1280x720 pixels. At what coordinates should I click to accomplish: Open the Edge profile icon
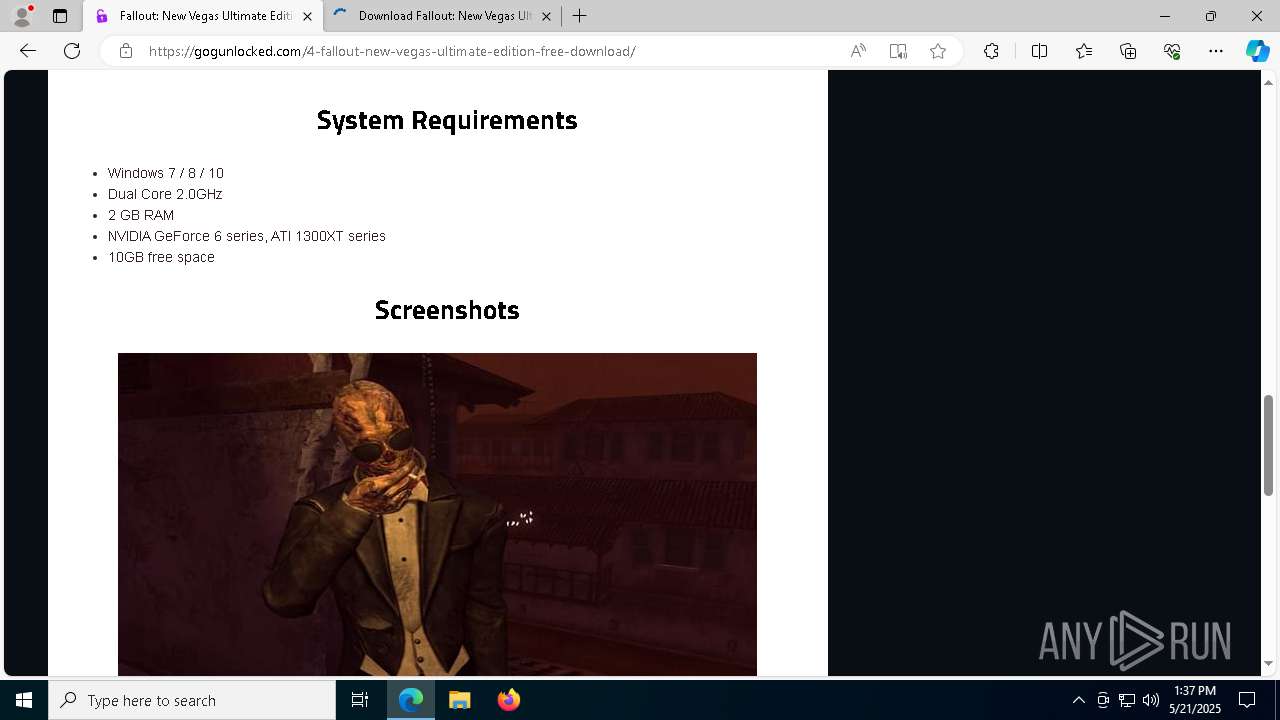tap(22, 16)
